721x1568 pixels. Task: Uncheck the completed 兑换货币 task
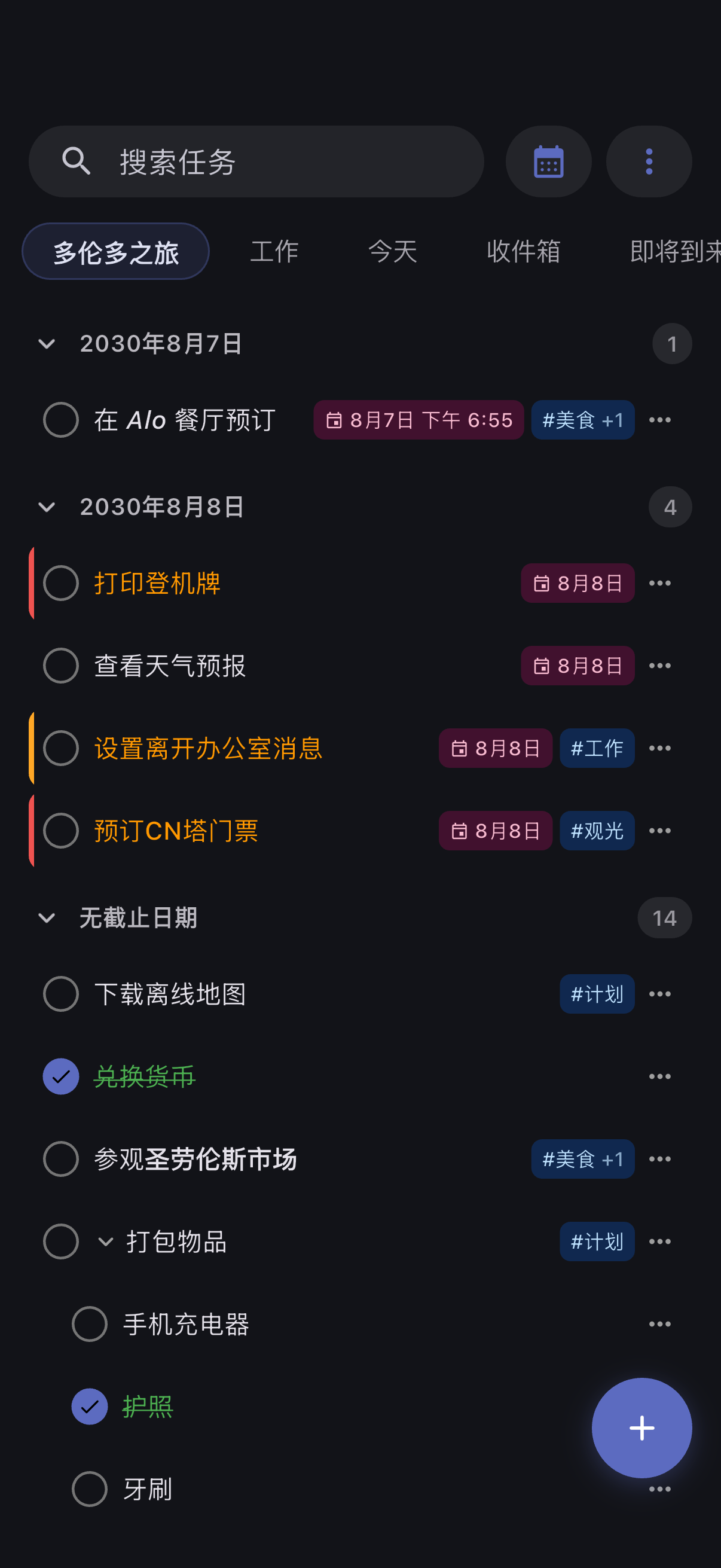tap(61, 1076)
